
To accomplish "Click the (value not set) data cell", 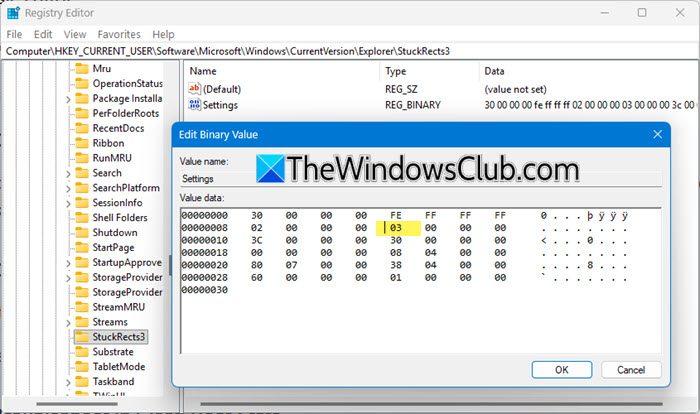I will point(515,89).
